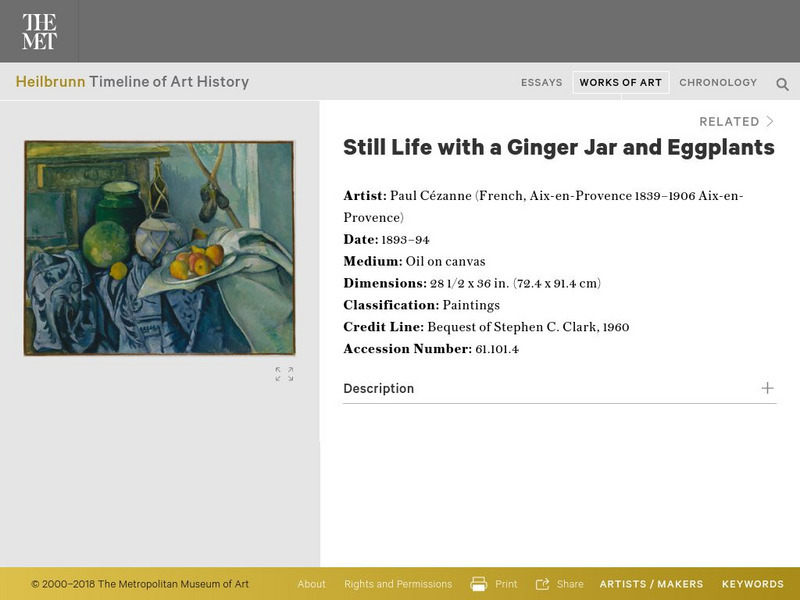
Task: Open Keywords menu
Action: coord(753,584)
